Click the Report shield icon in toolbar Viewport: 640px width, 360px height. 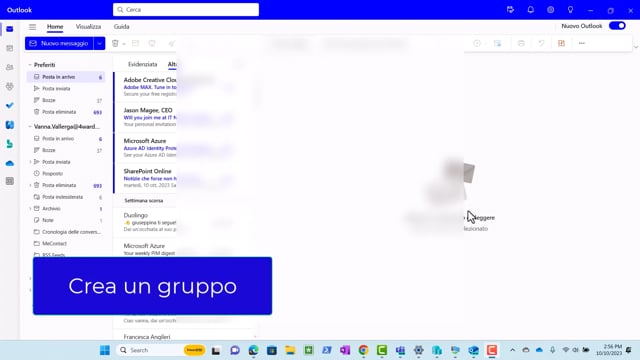click(152, 43)
